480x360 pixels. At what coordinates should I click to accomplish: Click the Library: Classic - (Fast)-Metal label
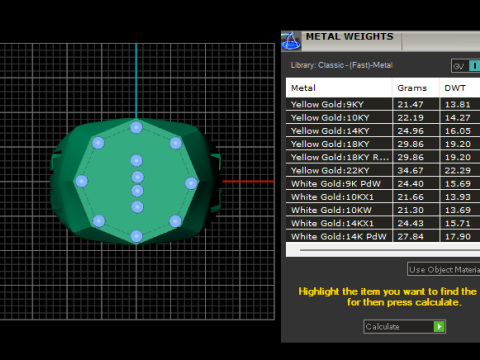[342, 65]
